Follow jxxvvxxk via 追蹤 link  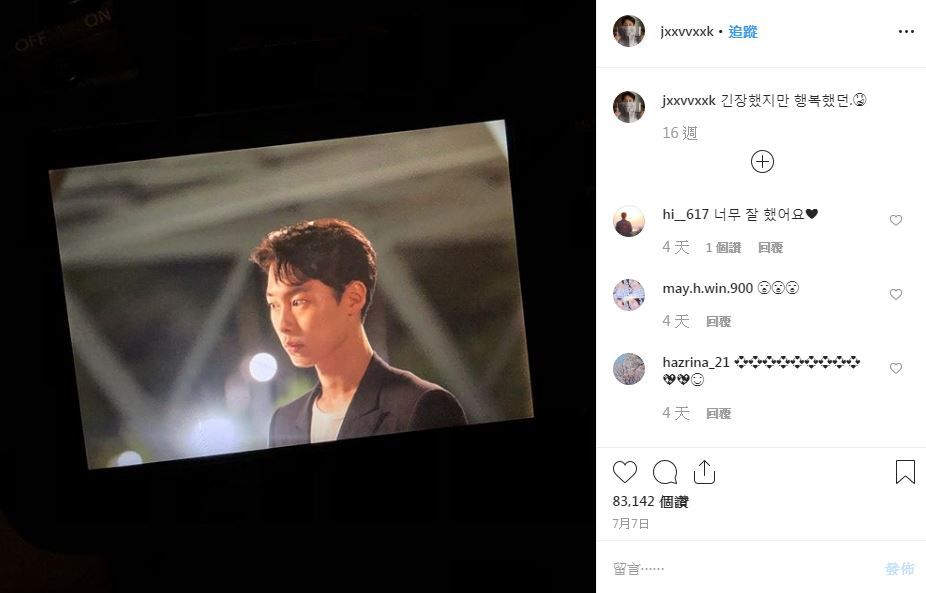(742, 31)
